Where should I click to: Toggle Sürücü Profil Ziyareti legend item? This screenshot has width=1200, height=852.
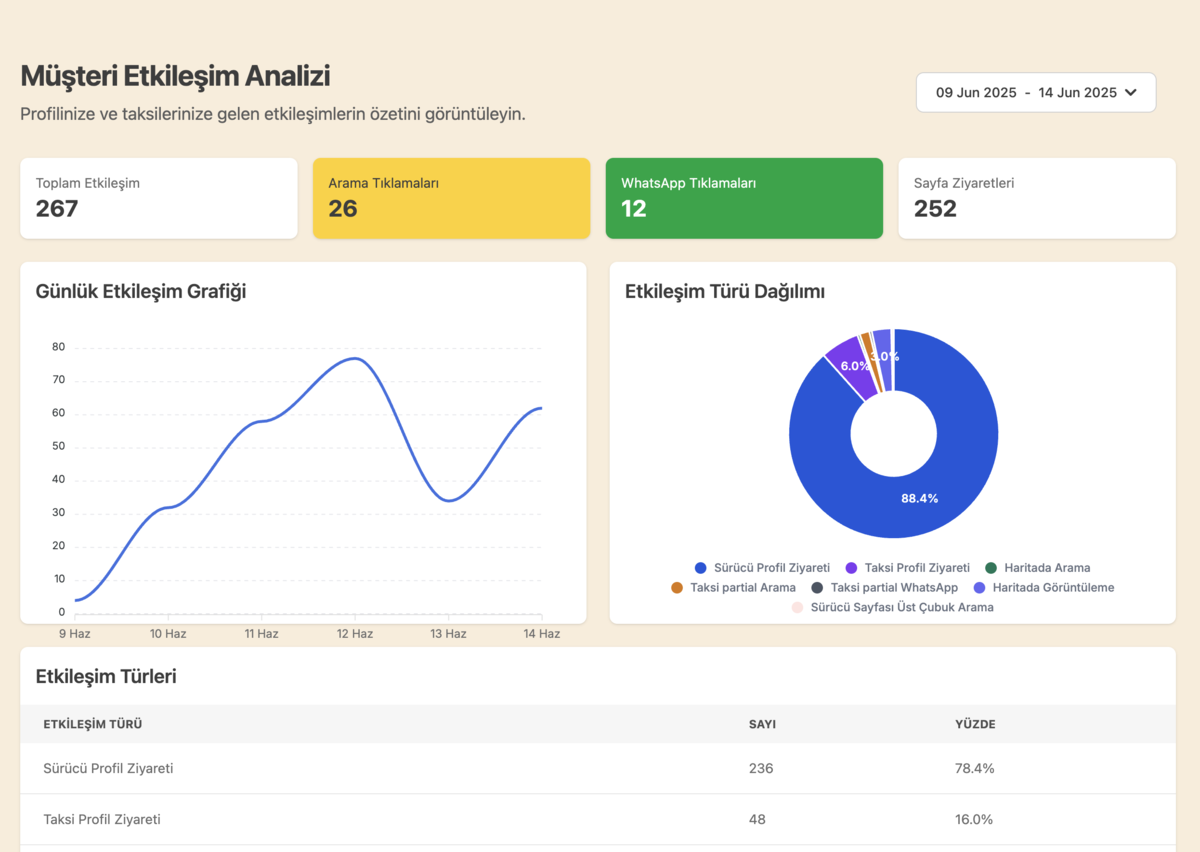[762, 568]
